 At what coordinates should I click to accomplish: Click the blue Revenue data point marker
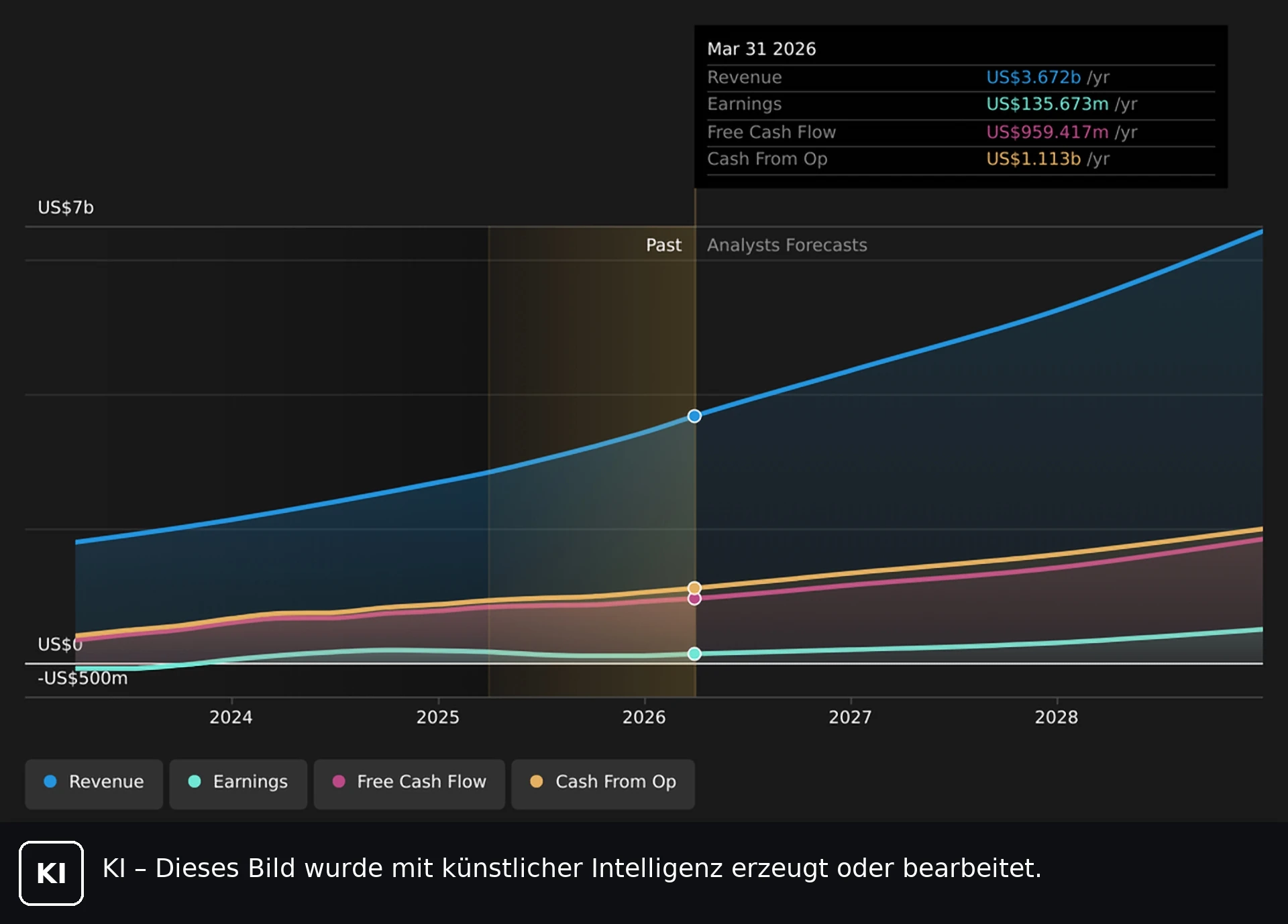[694, 416]
